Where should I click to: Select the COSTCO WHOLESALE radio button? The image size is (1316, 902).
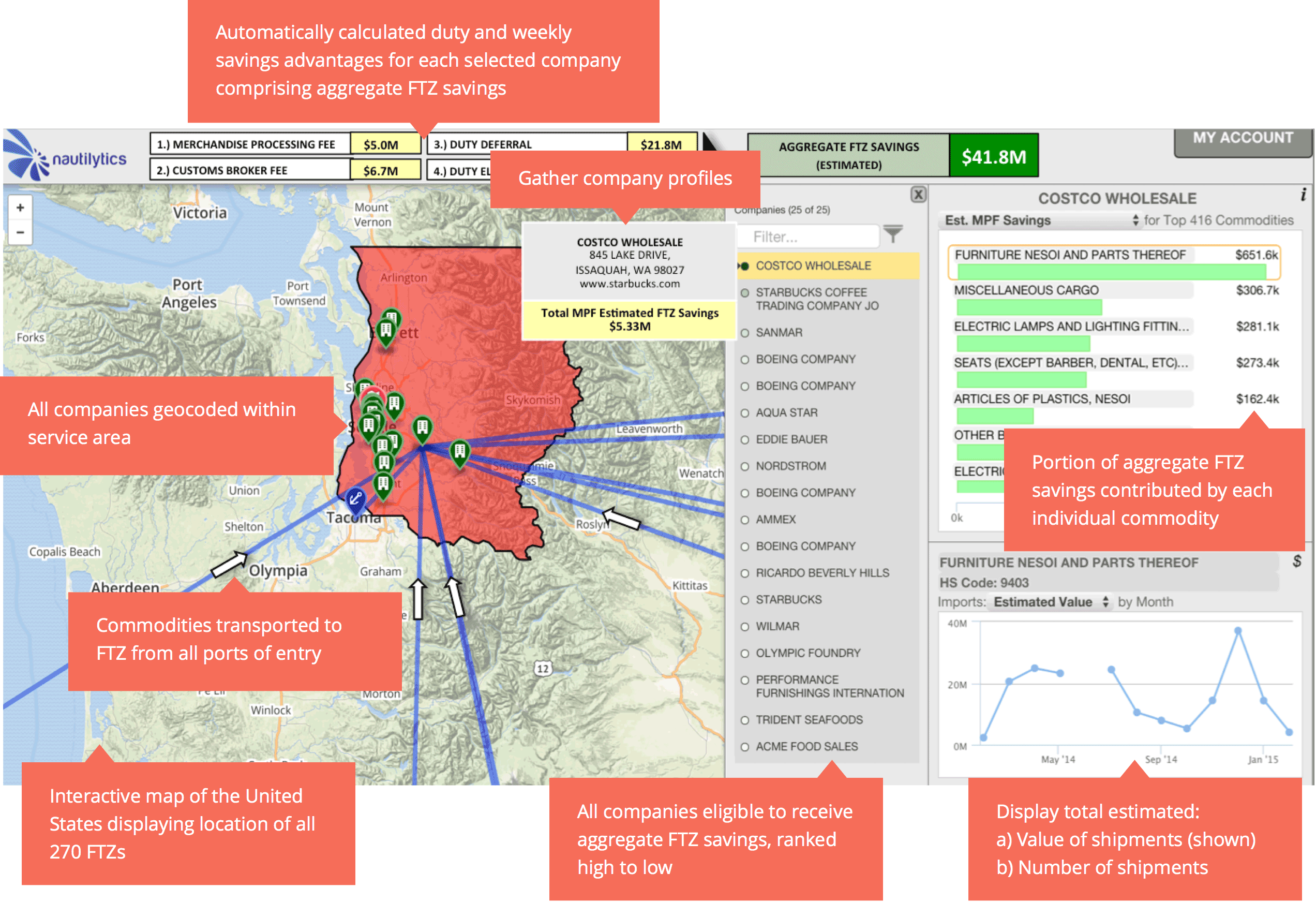(x=744, y=265)
